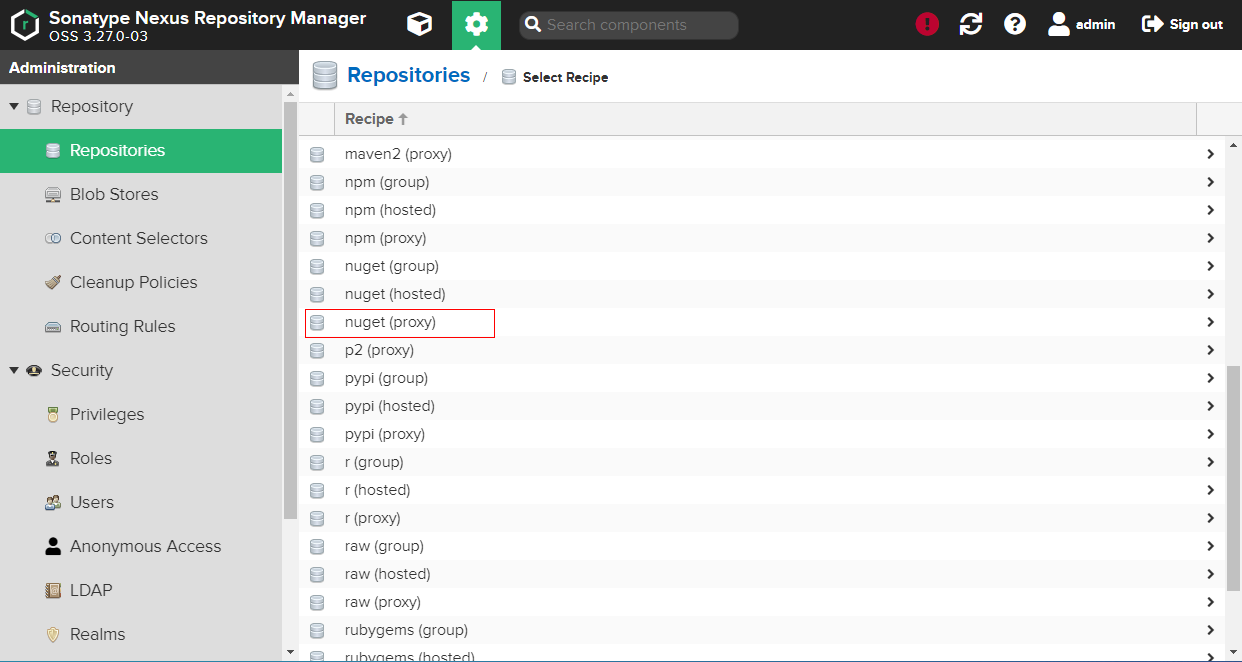Open Anonymous Access menu item
1242x662 pixels.
(141, 547)
